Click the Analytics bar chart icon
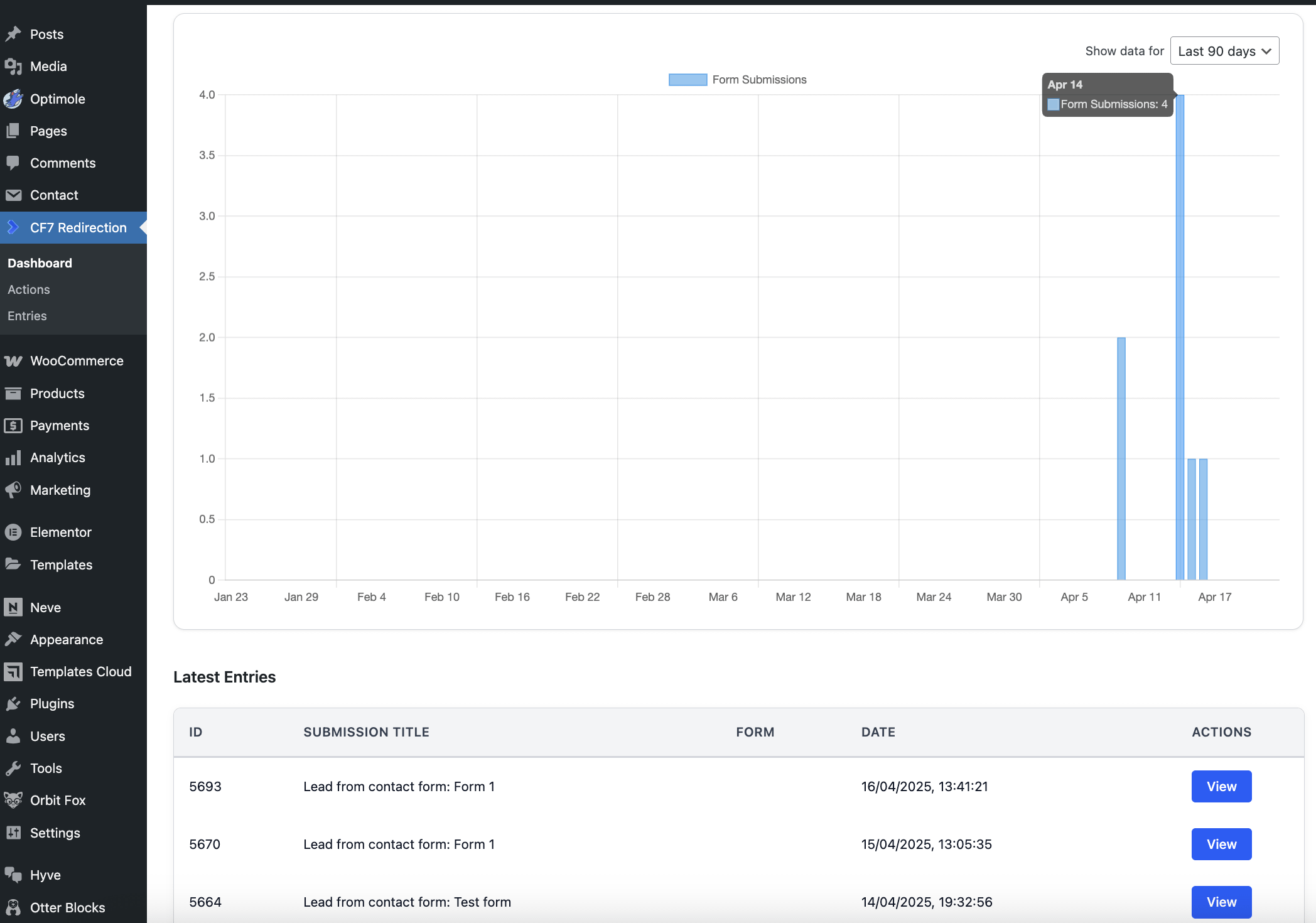This screenshot has width=1316, height=923. (13, 458)
